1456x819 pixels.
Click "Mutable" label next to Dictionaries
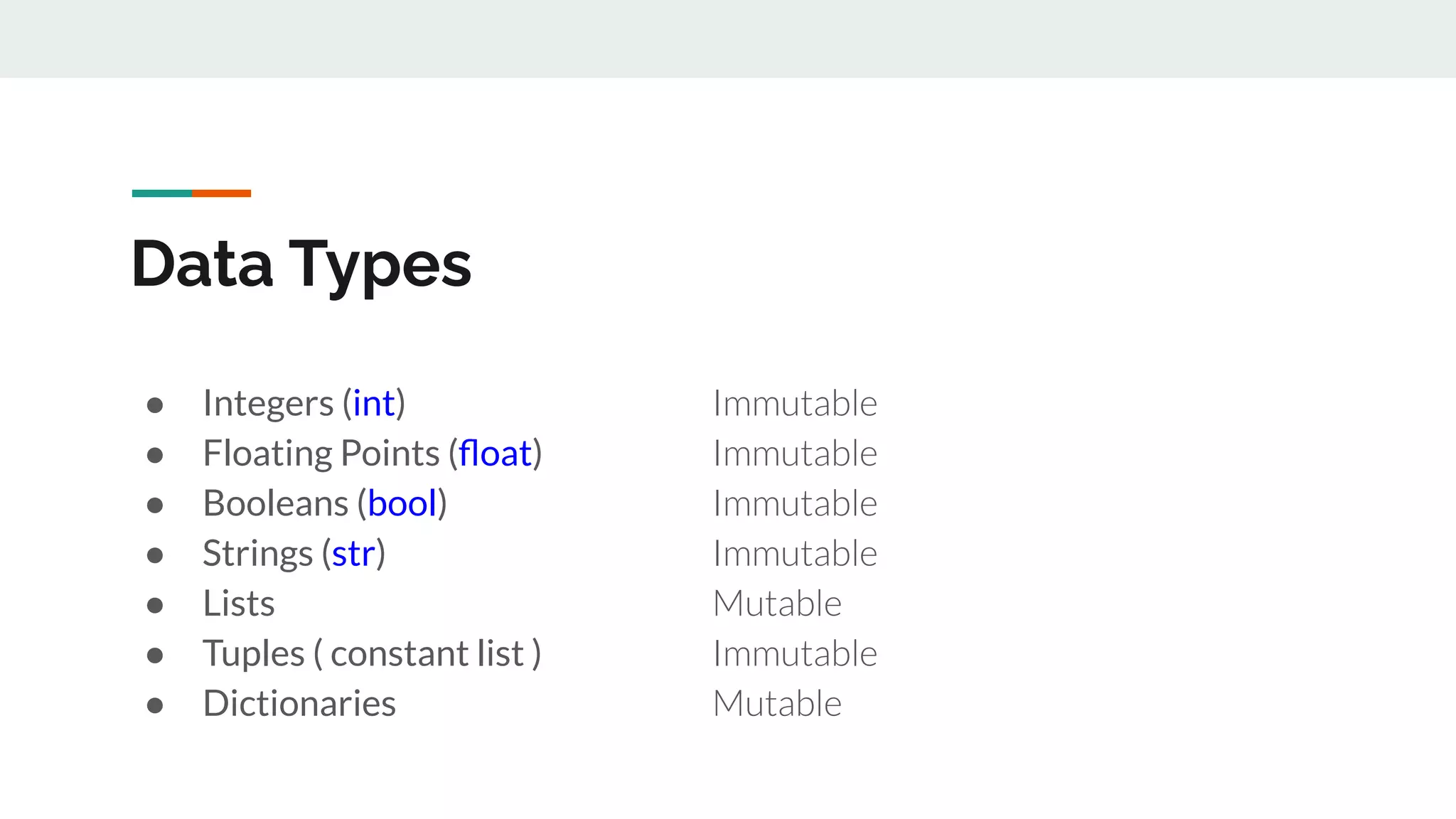[777, 704]
